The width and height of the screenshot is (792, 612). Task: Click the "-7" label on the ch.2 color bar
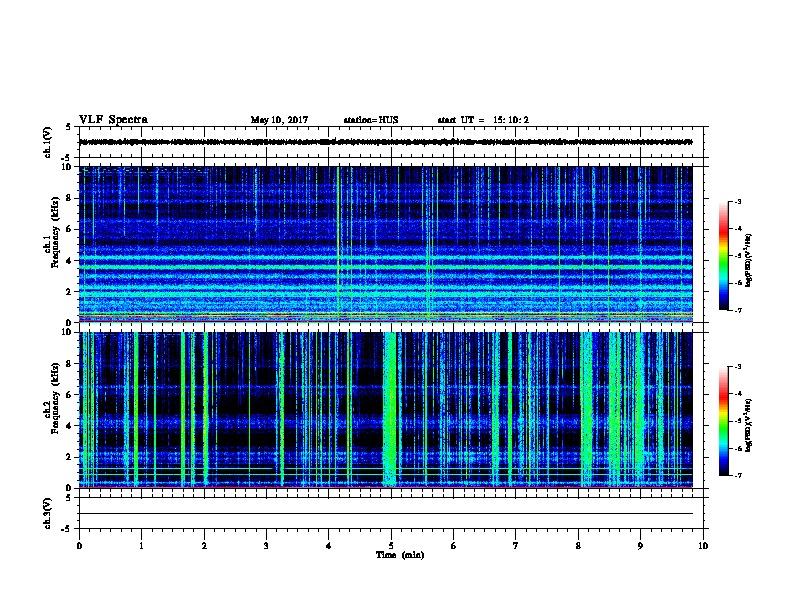click(737, 475)
